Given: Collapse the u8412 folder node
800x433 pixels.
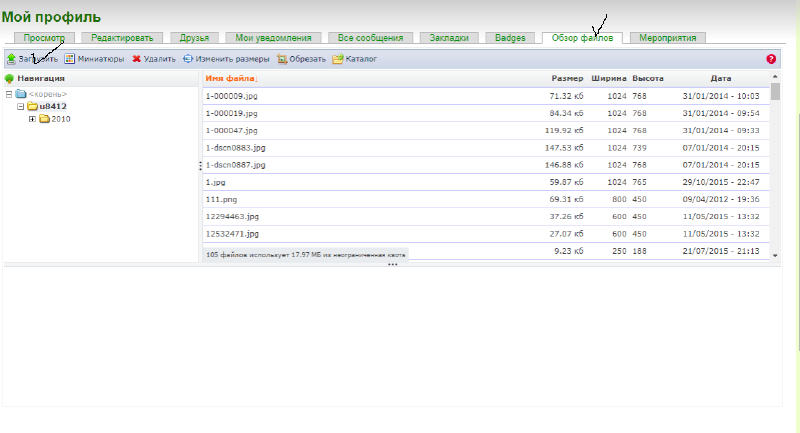Looking at the screenshot, I should click(x=20, y=107).
